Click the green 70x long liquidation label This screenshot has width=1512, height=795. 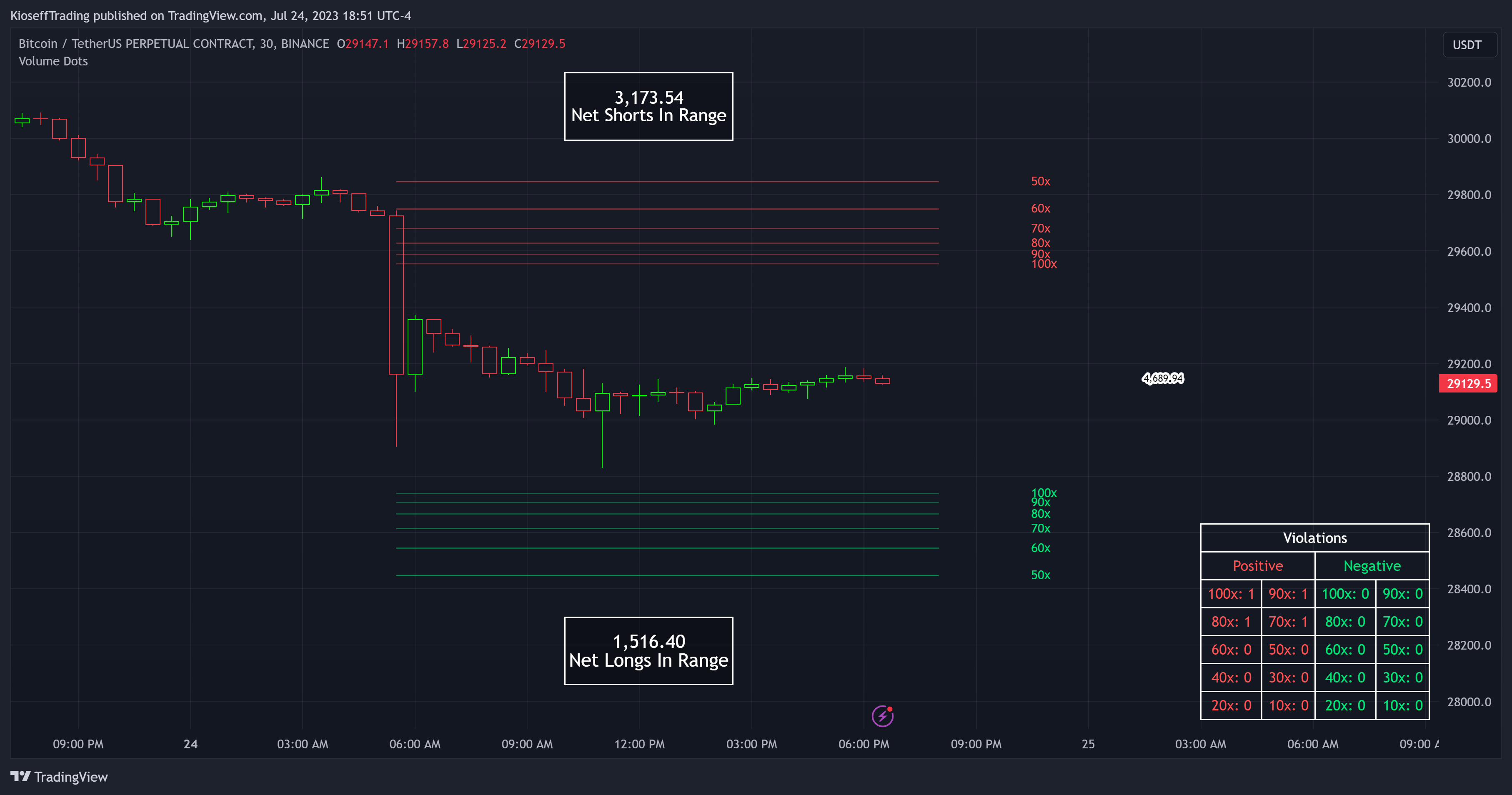pos(1040,529)
